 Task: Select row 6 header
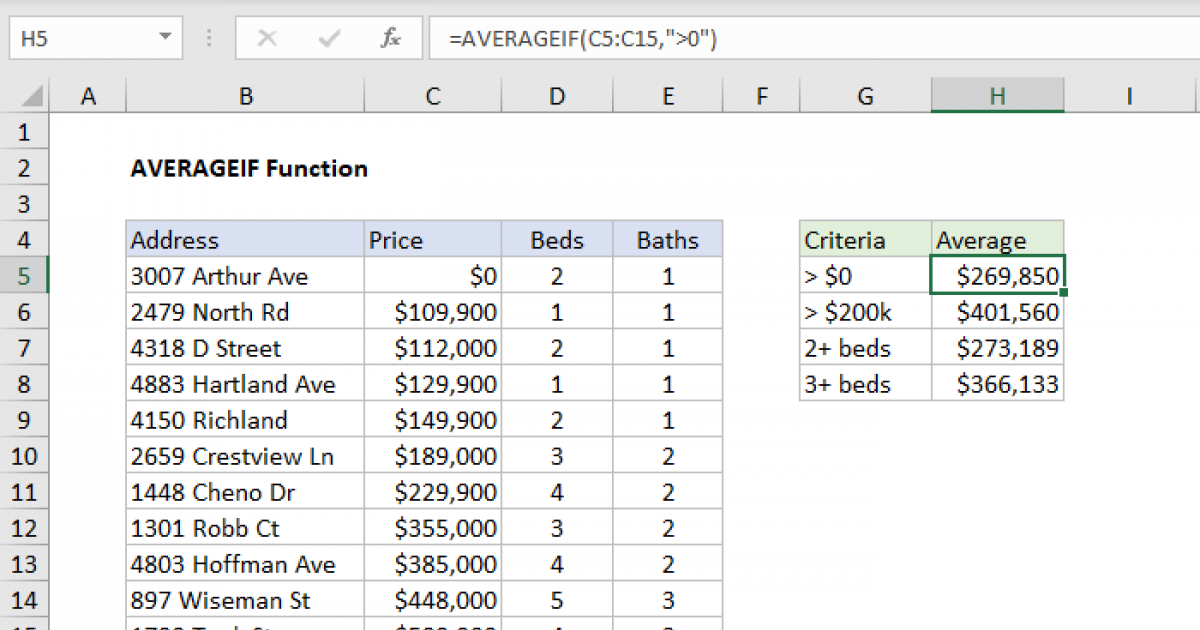25,312
